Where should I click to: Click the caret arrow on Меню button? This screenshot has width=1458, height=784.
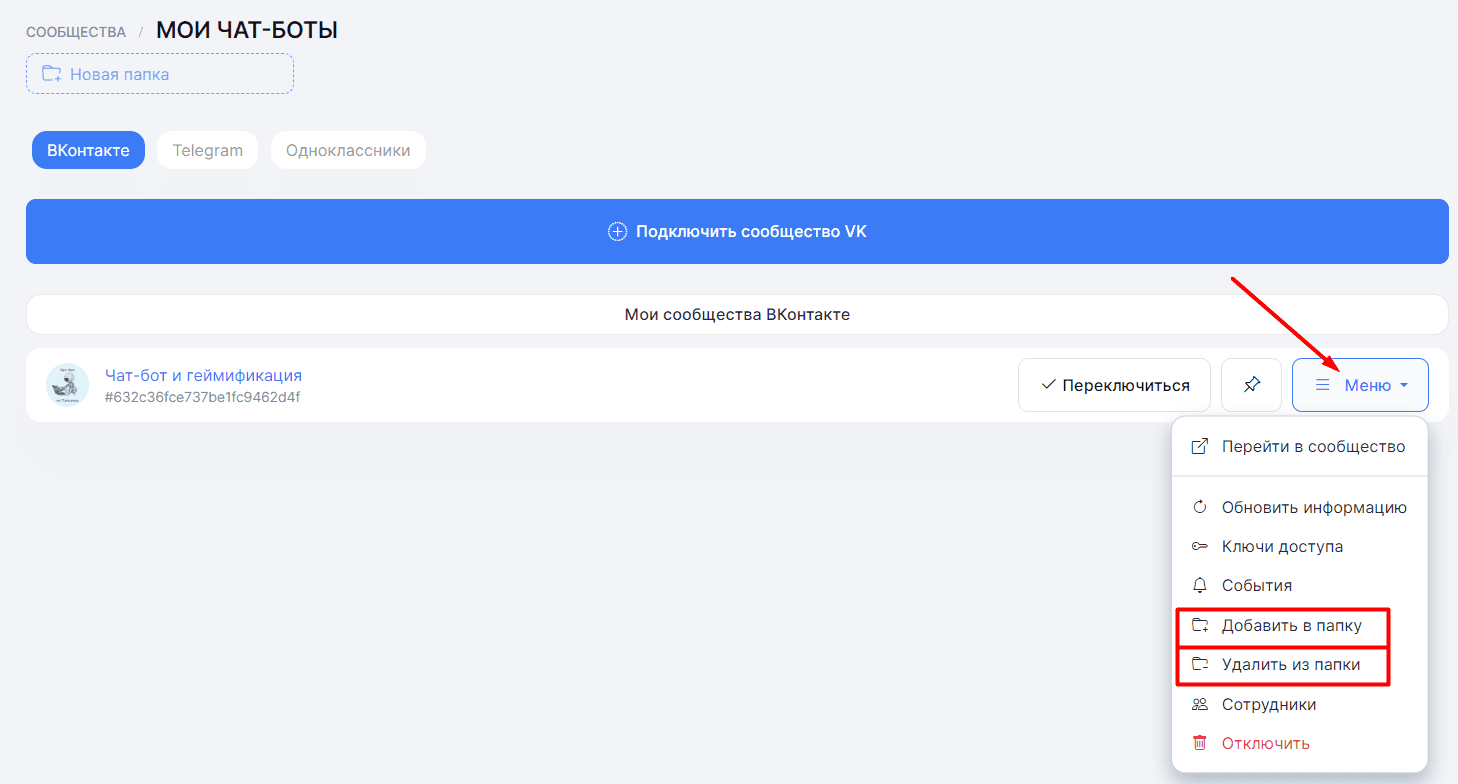[x=1404, y=386]
